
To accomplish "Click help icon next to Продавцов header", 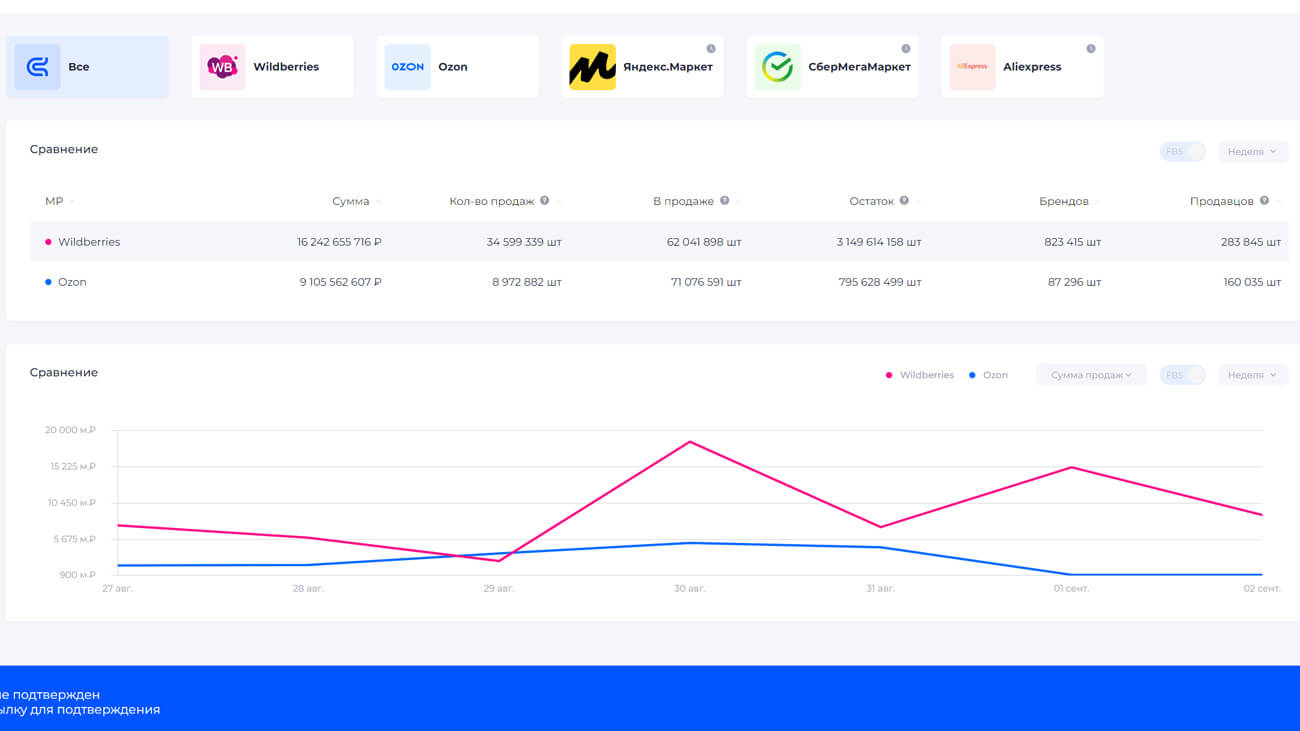I will [1265, 201].
